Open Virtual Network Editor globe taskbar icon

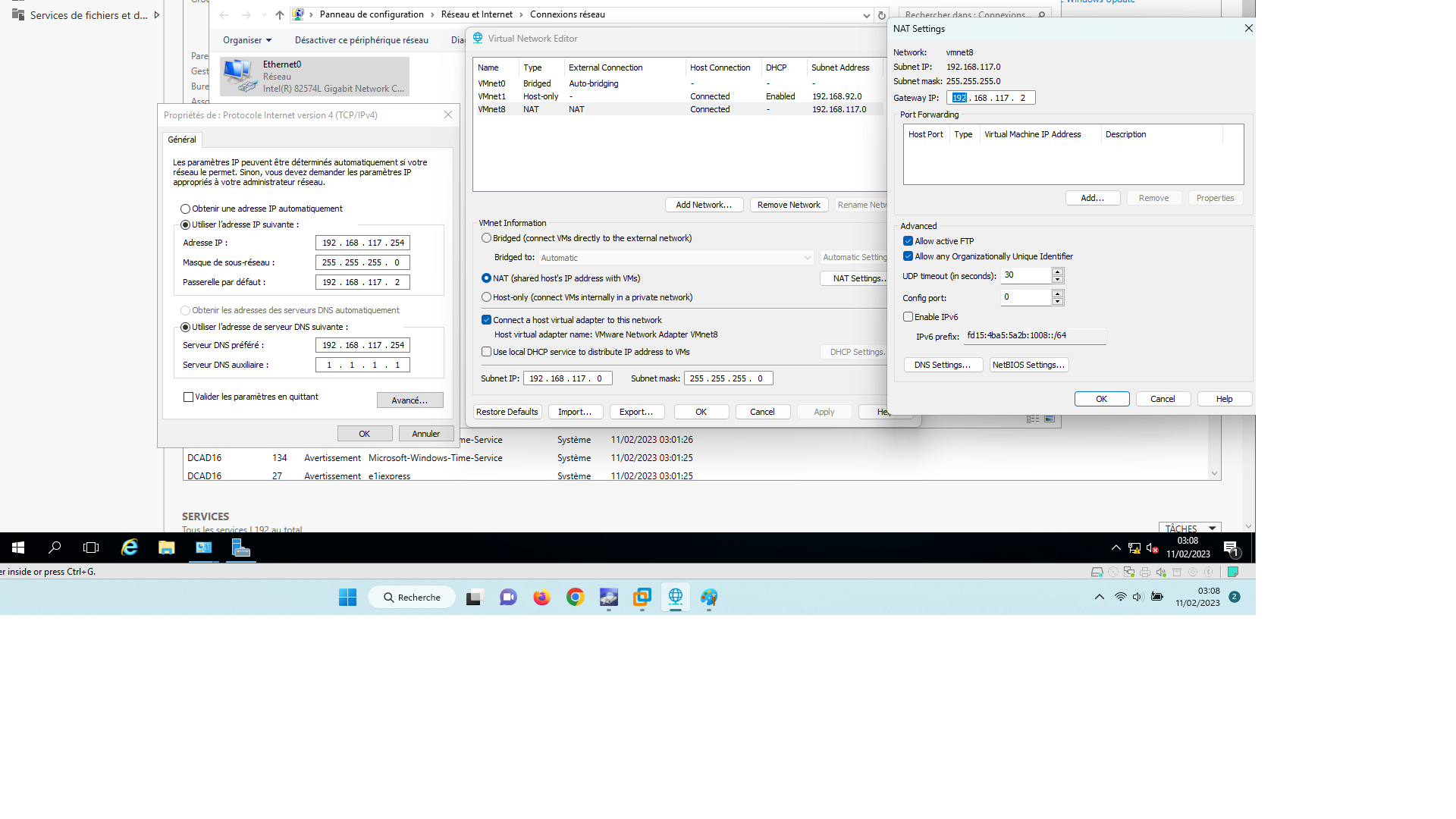[676, 598]
